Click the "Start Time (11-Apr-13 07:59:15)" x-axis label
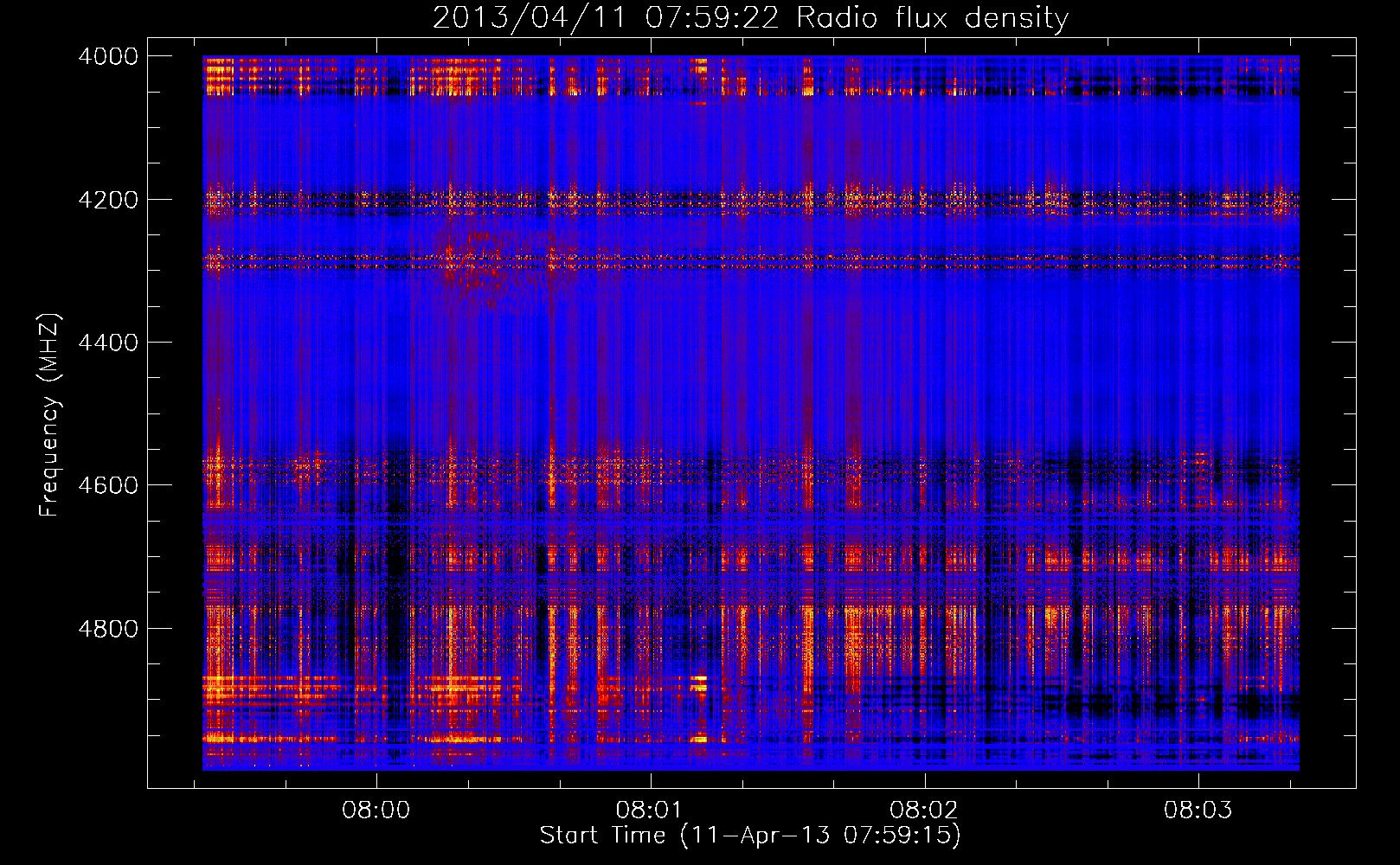The height and width of the screenshot is (865, 1400). click(x=750, y=836)
